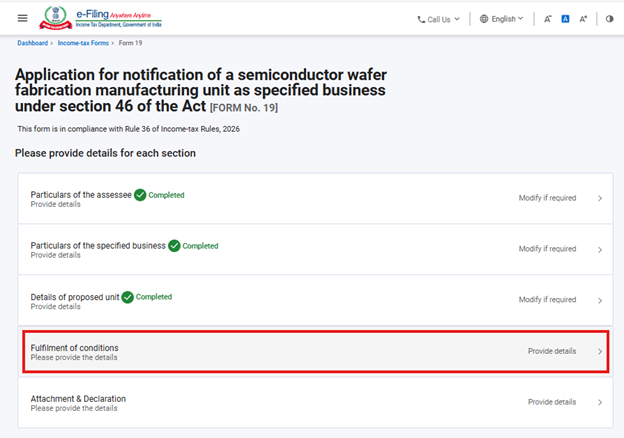Click the green tick beside specified business
This screenshot has width=624, height=438.
(174, 246)
